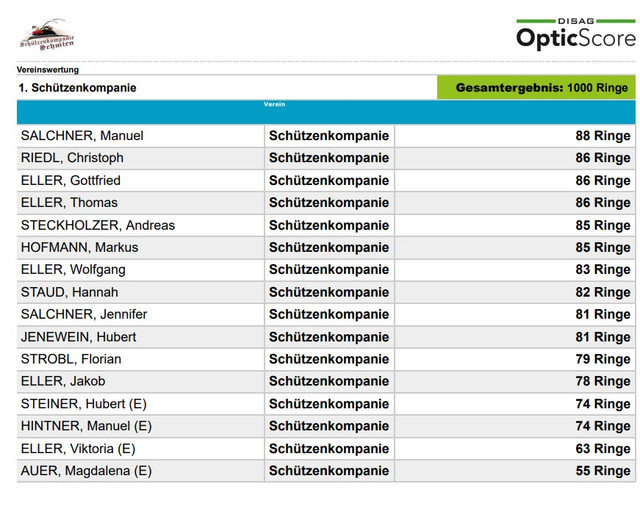Select ELLER, Wolfgang's 83 Ringe result
This screenshot has height=508, width=640.
(x=603, y=270)
